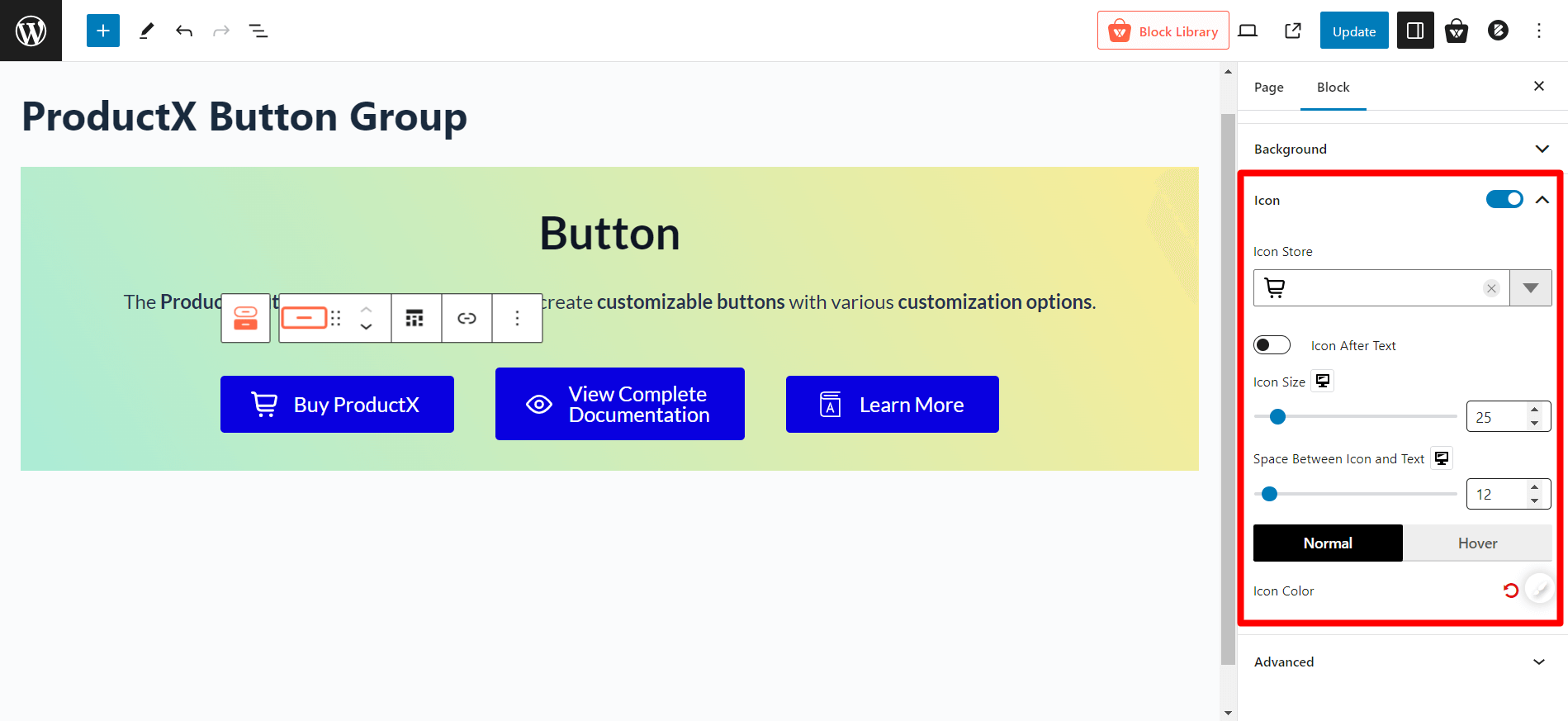
Task: Select the Normal state tab
Action: (1328, 543)
